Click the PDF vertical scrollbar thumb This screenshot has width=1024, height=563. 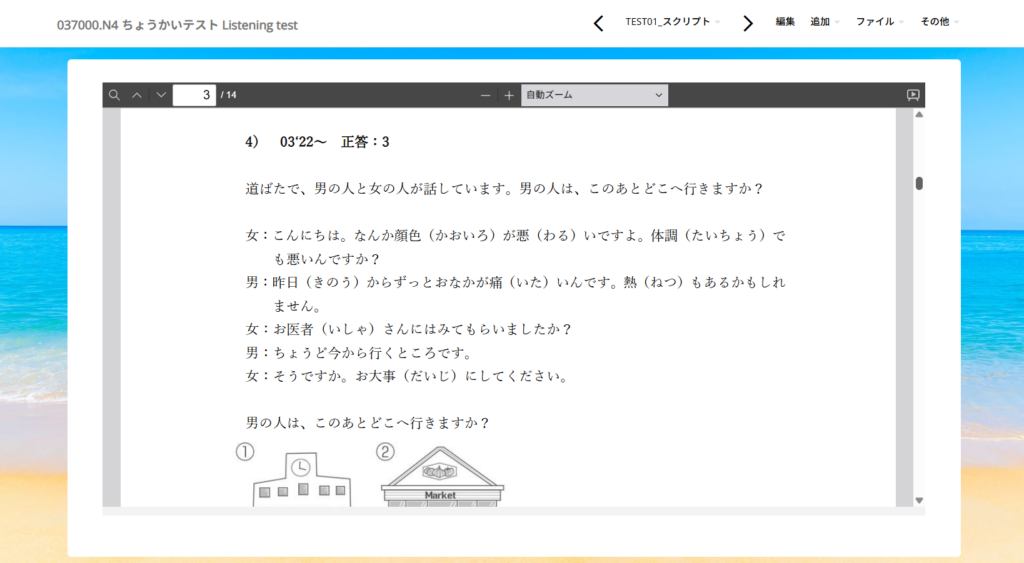click(919, 183)
